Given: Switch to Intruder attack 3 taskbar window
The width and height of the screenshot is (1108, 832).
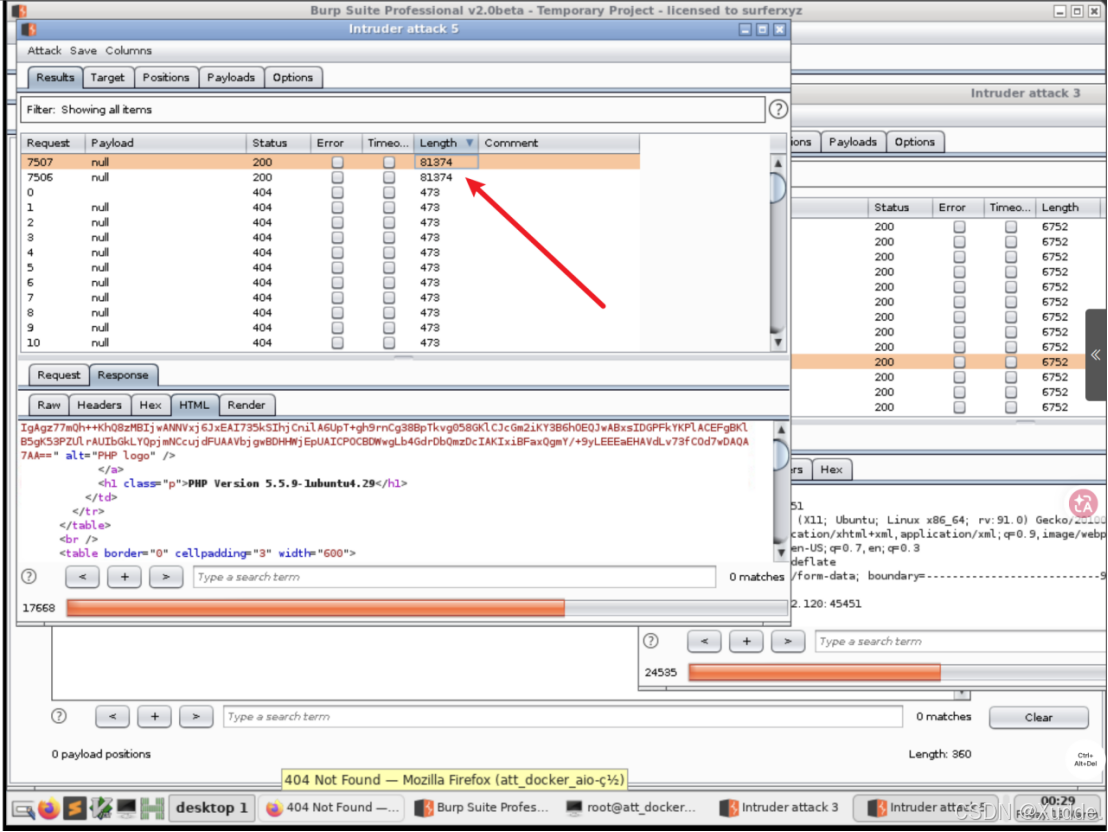Looking at the screenshot, I should [x=779, y=807].
